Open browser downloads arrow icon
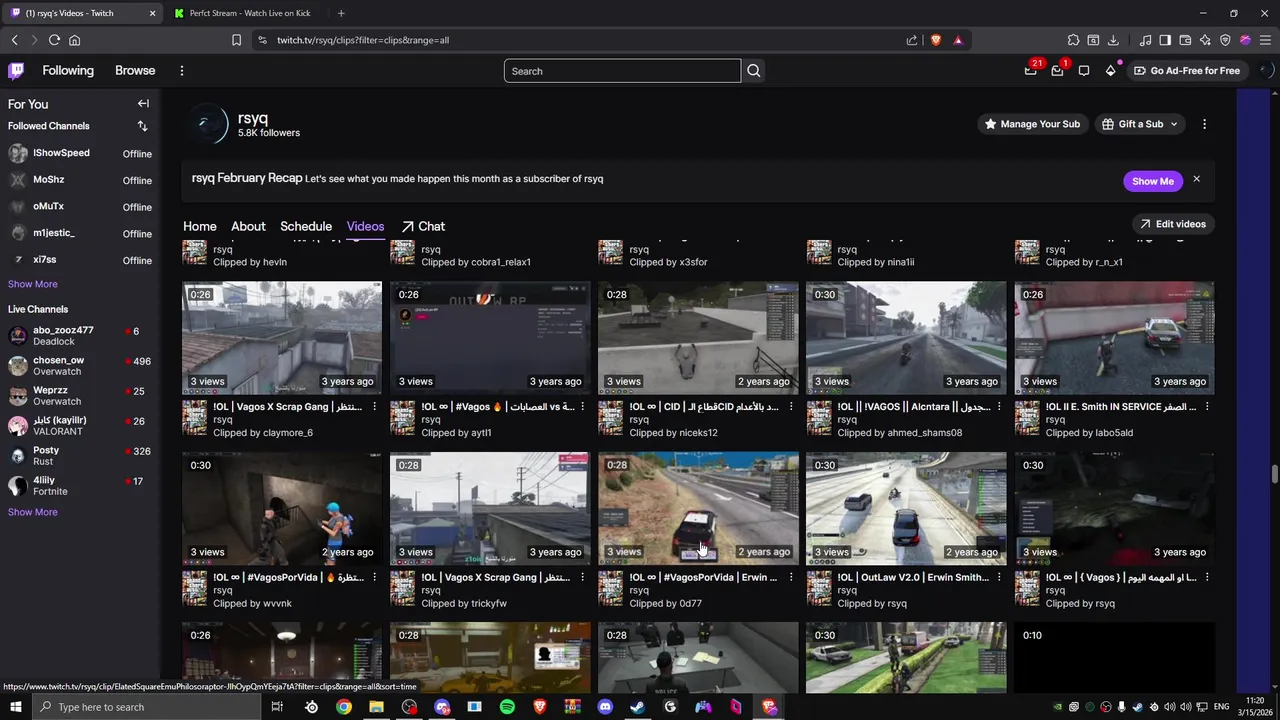Screen dimensions: 1280x720 pyautogui.click(x=1113, y=40)
